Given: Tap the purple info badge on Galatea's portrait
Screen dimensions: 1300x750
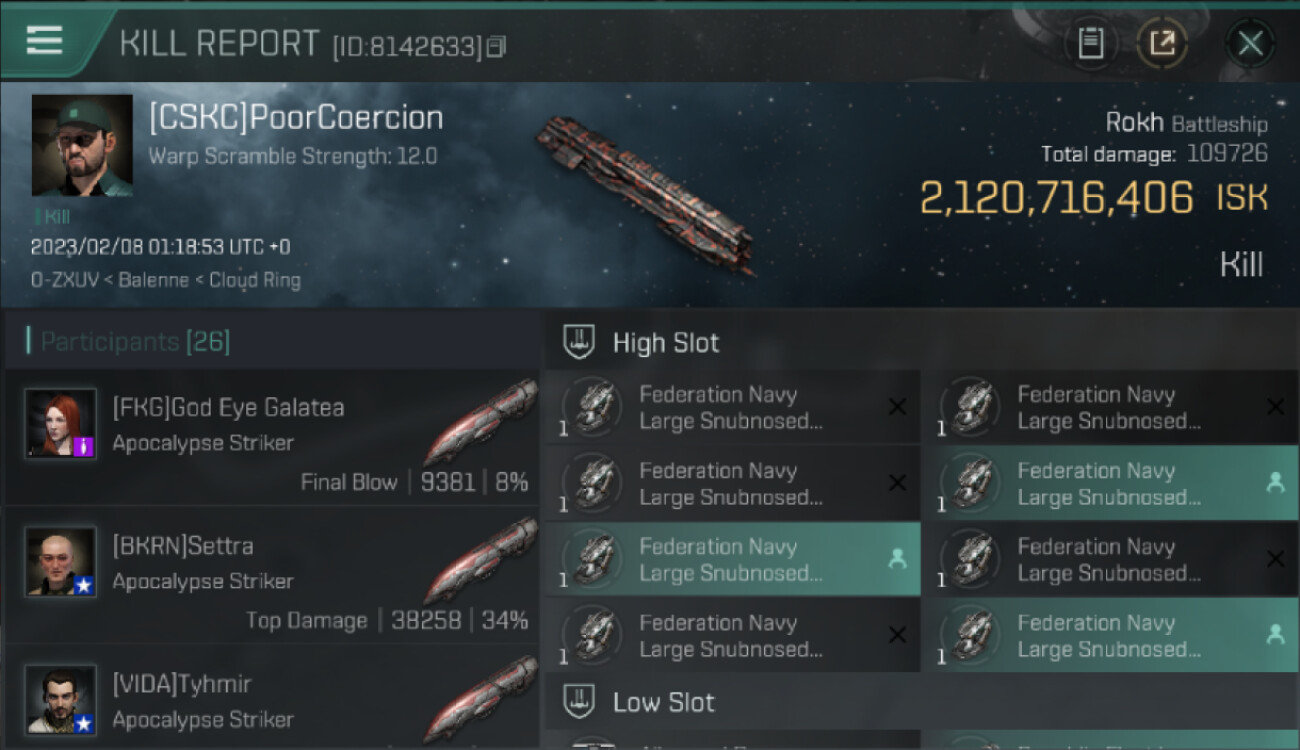Looking at the screenshot, I should [x=85, y=447].
